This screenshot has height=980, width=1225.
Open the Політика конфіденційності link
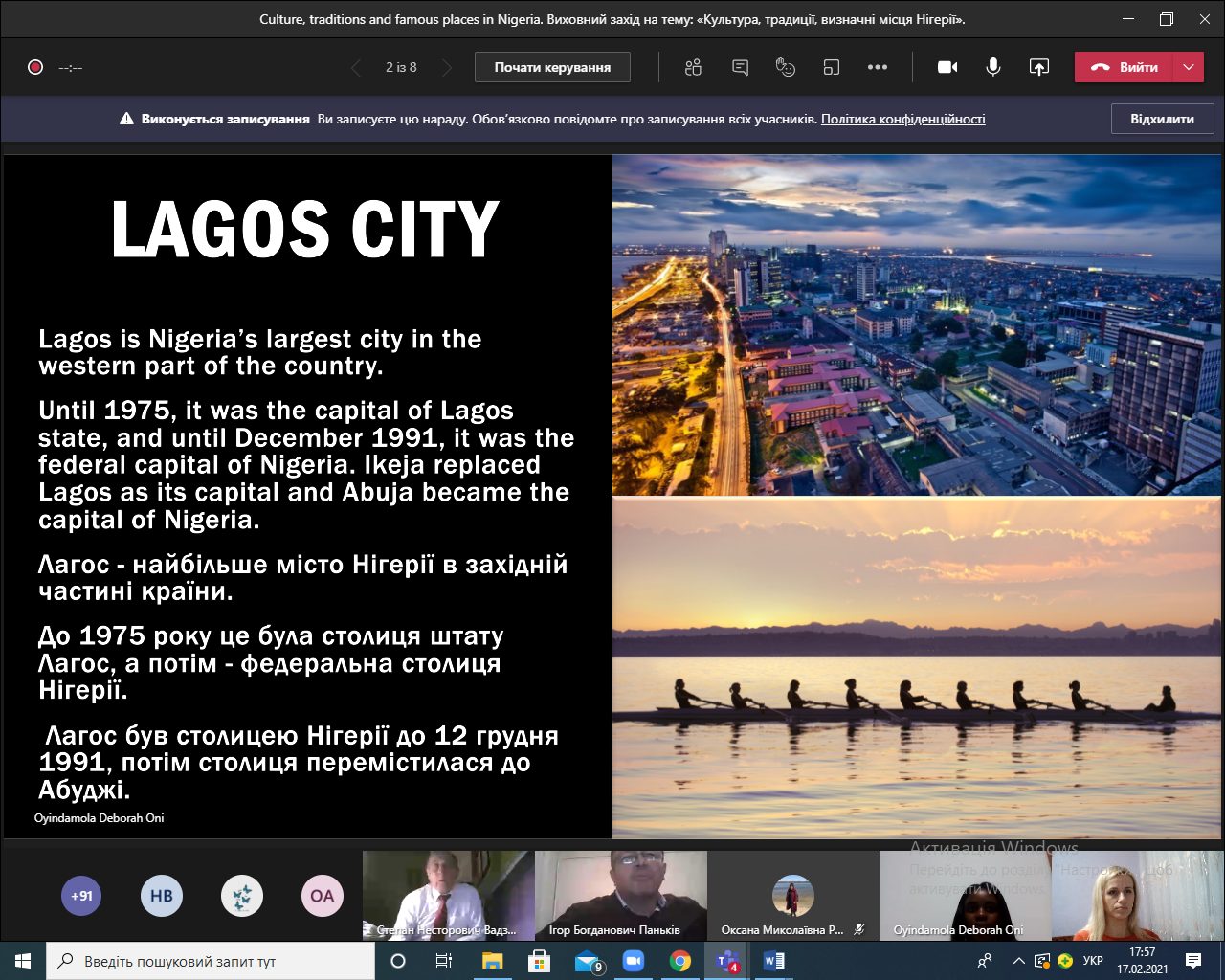click(x=902, y=119)
